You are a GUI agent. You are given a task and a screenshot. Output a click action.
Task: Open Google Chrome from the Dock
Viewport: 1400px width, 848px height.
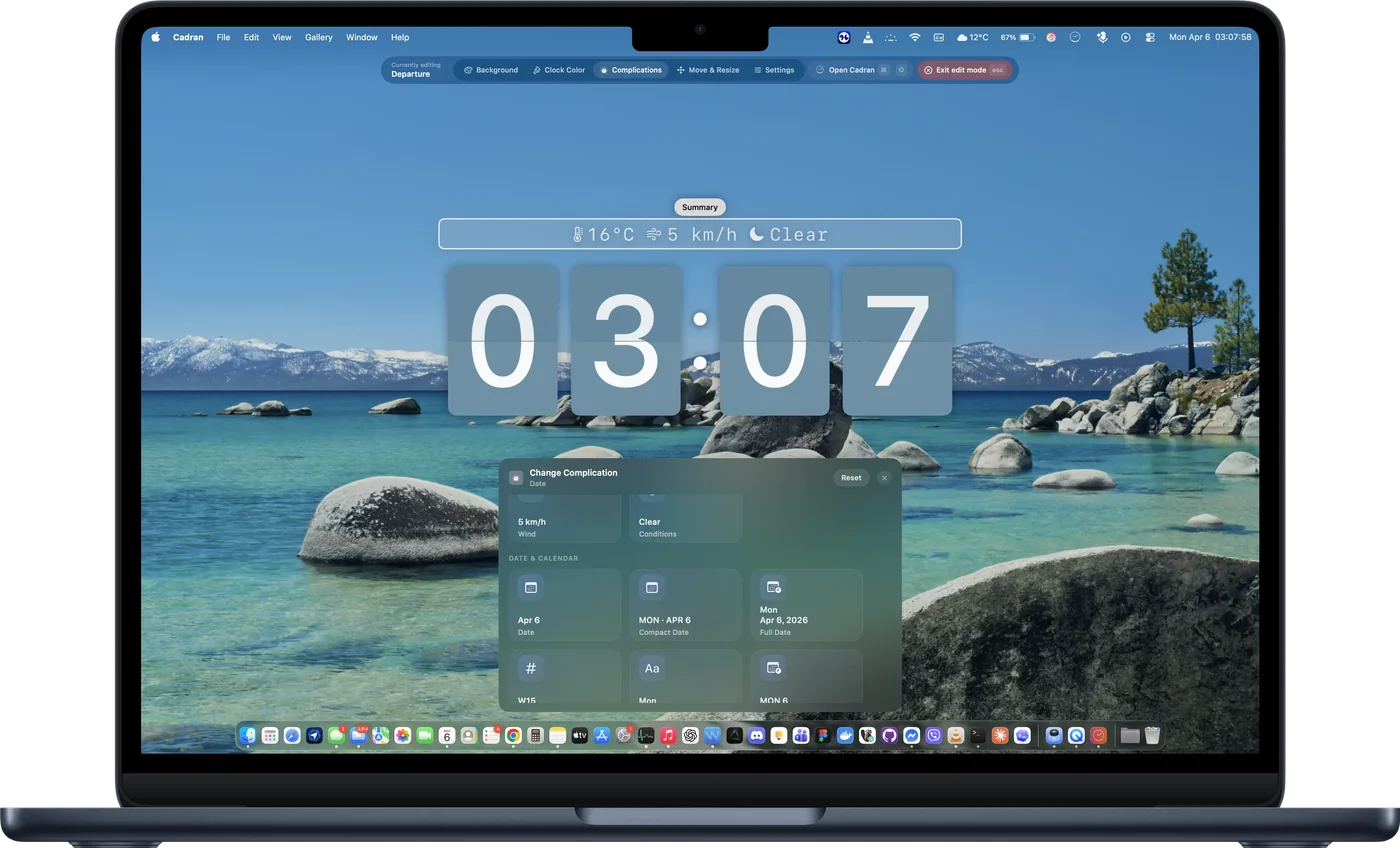point(513,735)
